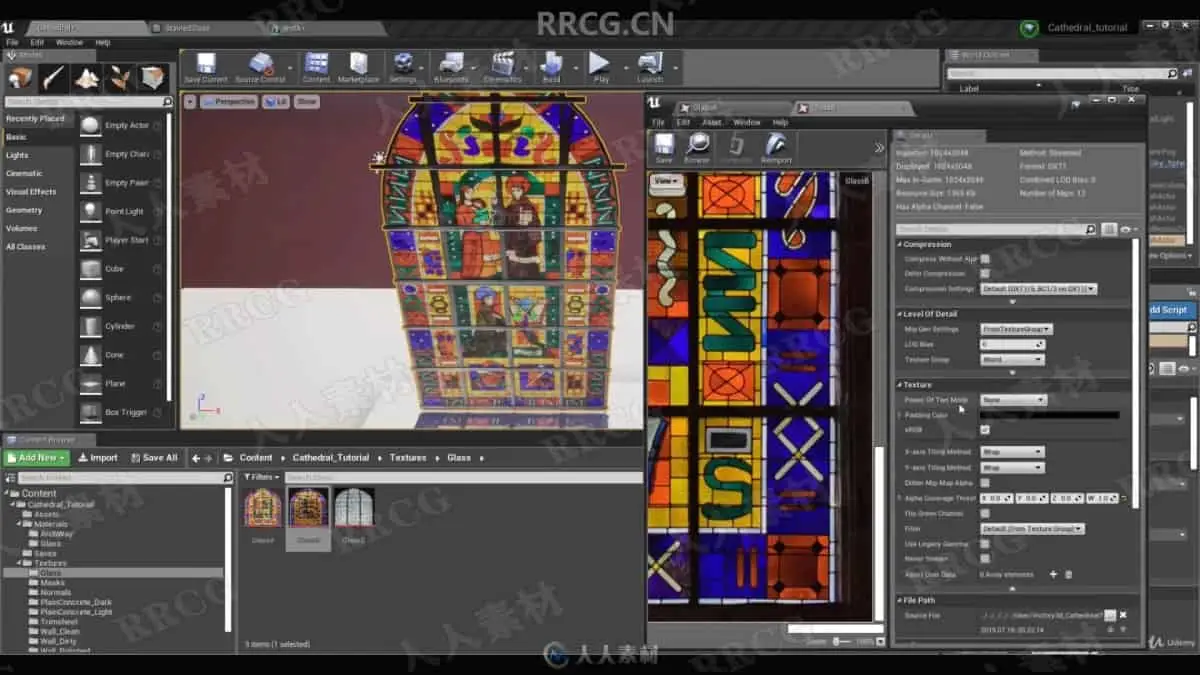This screenshot has height=675, width=1200.
Task: Open X-axis Tiling Method dropdown
Action: pyautogui.click(x=1012, y=452)
